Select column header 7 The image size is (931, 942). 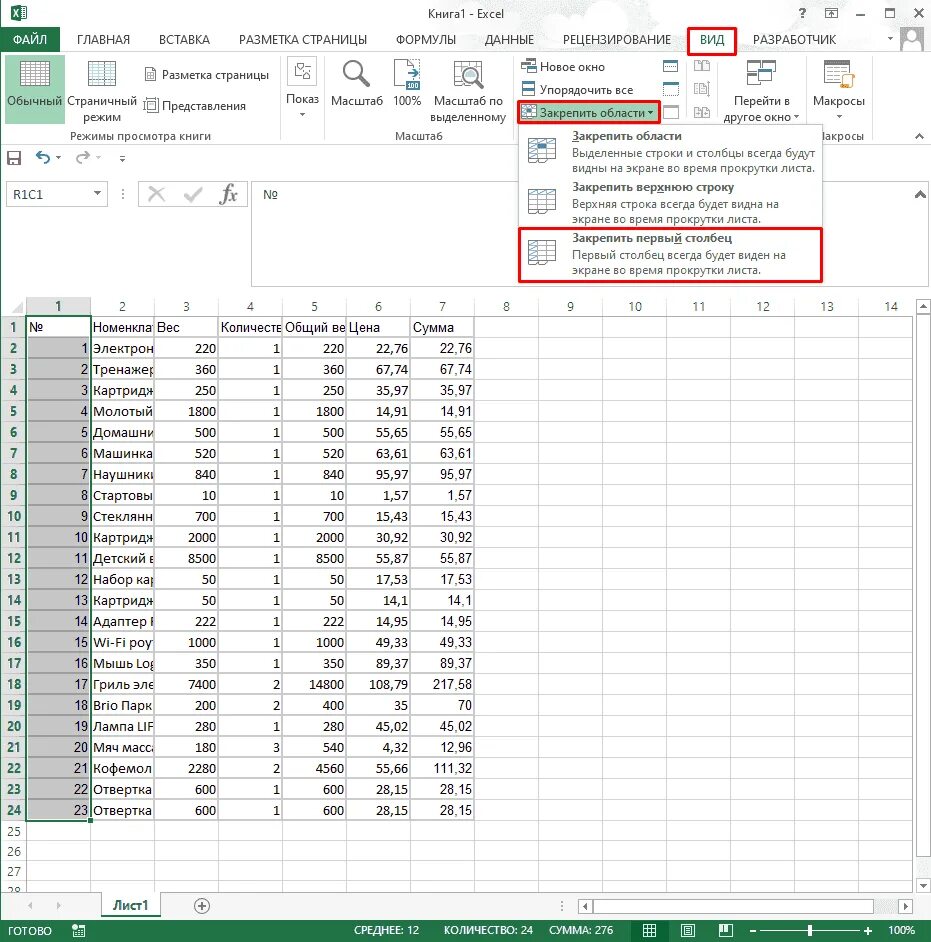(x=442, y=306)
